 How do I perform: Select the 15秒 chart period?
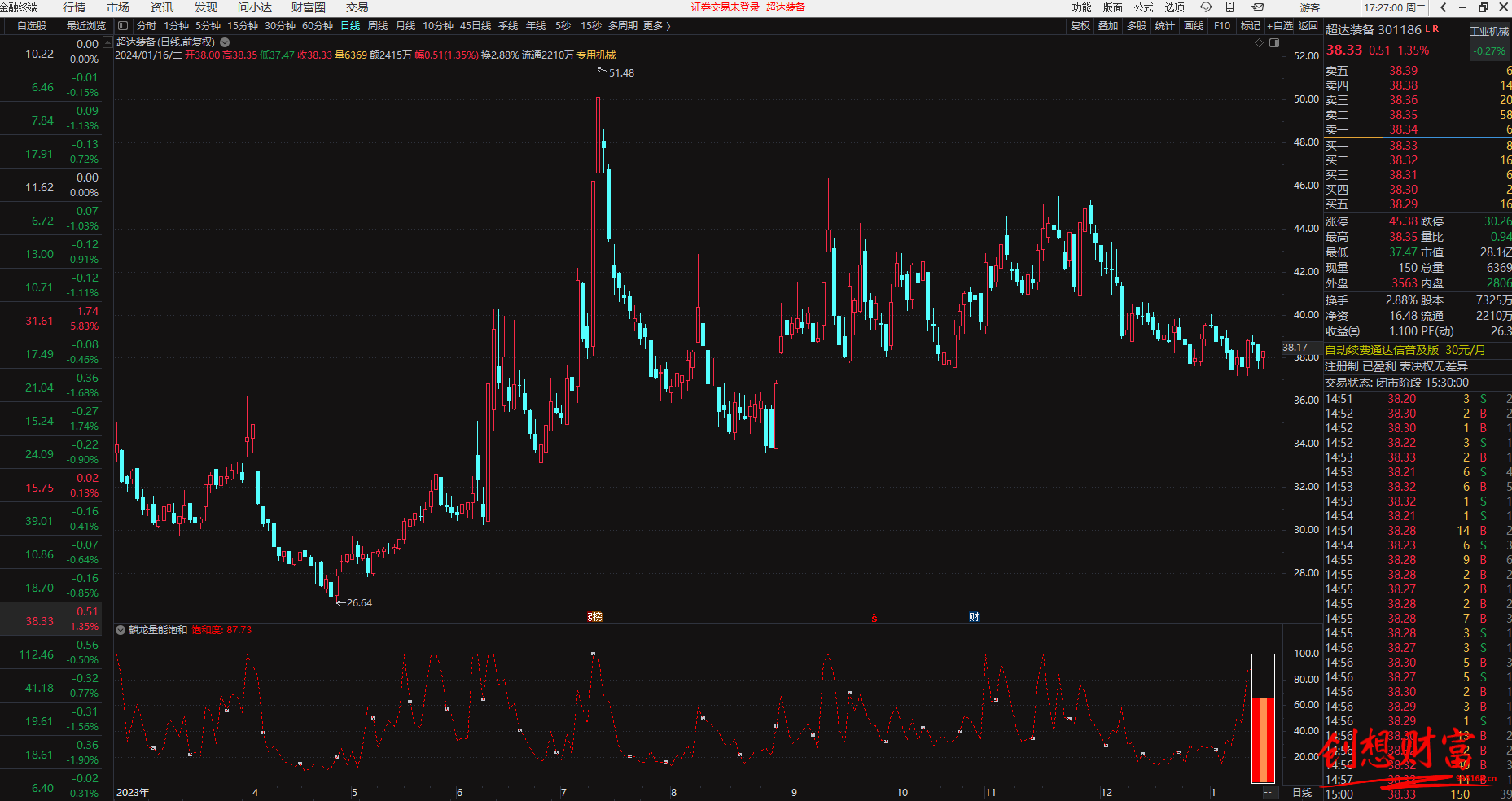click(x=591, y=26)
